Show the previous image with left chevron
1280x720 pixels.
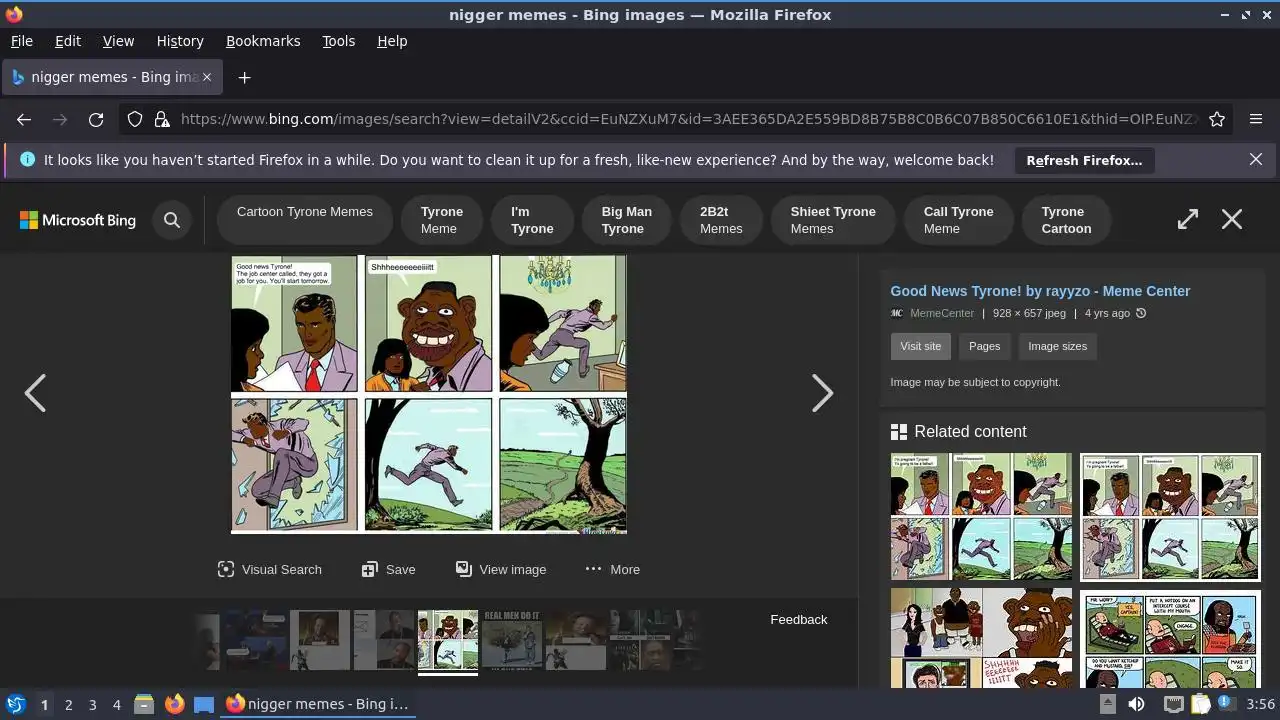click(35, 393)
